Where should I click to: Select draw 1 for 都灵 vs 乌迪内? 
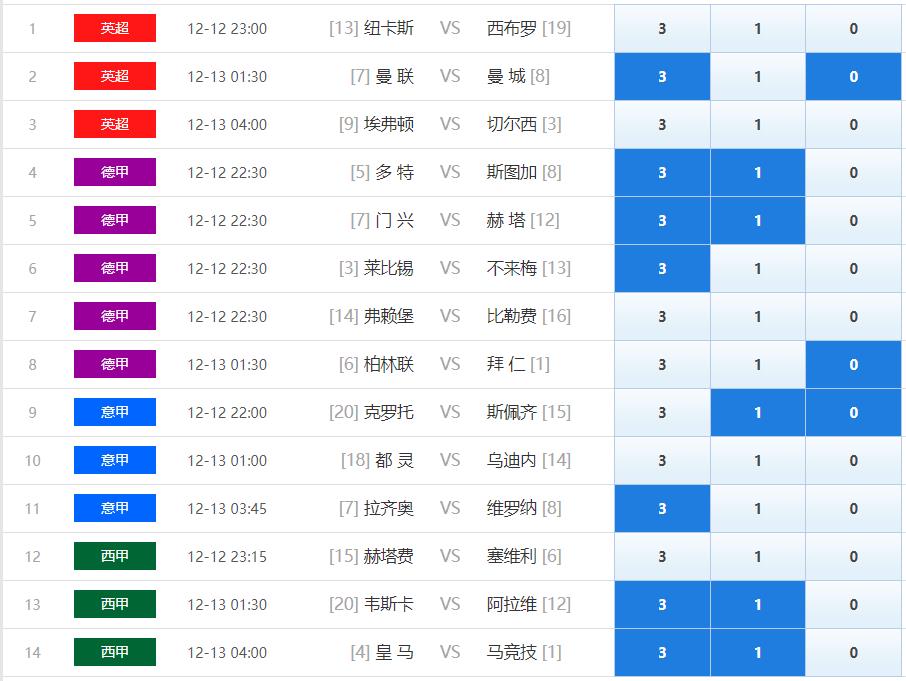pyautogui.click(x=758, y=460)
